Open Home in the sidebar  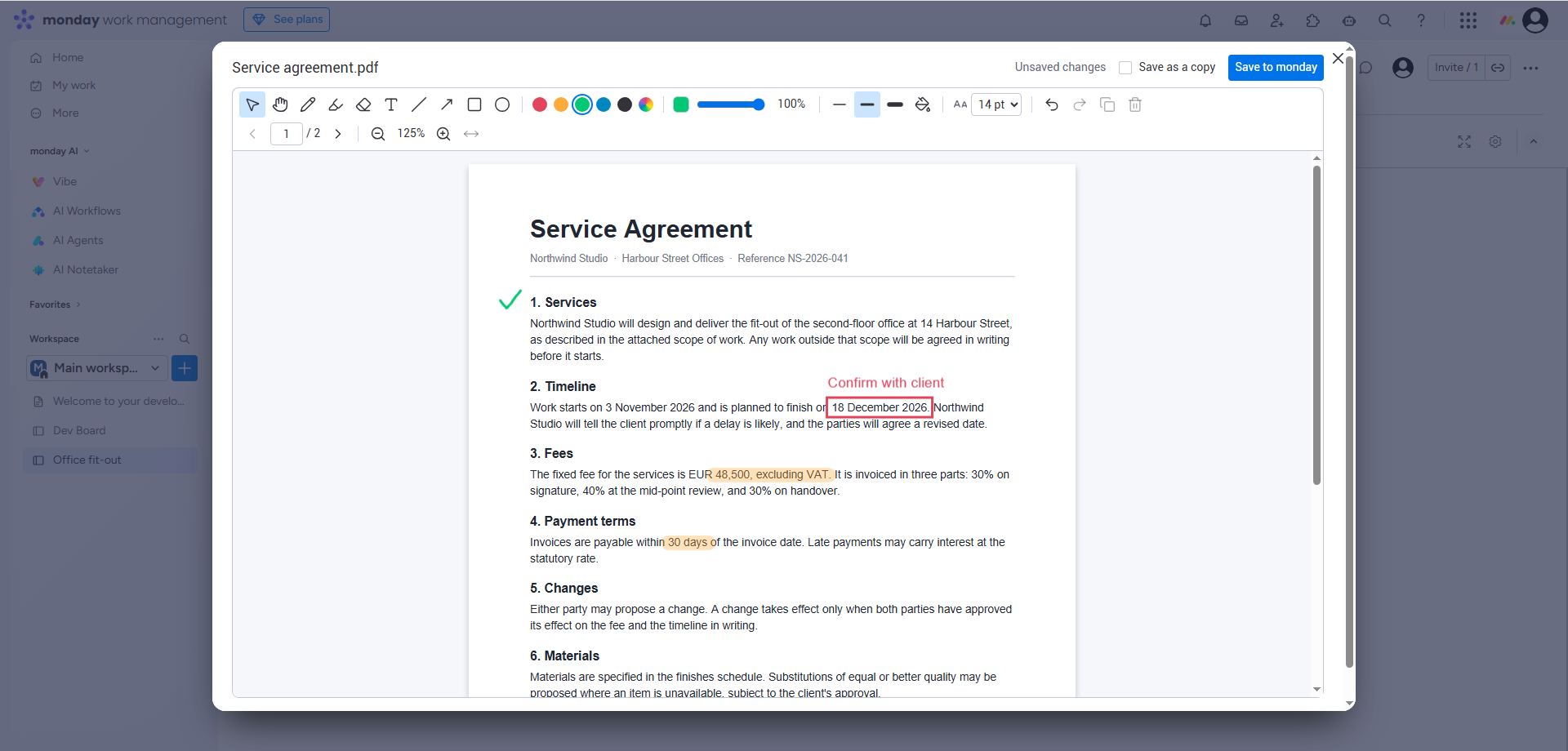point(68,58)
